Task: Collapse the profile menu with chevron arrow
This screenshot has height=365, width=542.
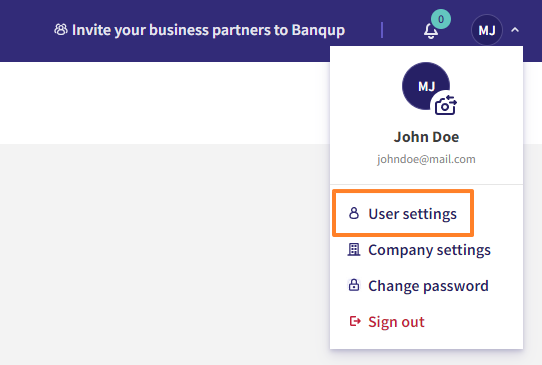Action: pos(515,30)
